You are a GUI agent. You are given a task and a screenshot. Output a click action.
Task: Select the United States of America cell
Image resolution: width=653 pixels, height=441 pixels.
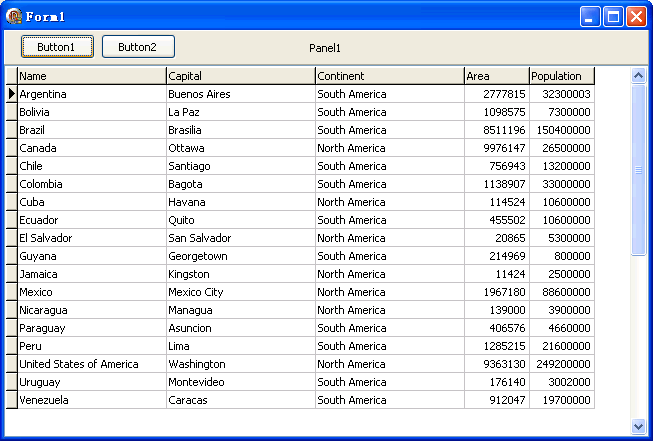(x=92, y=364)
